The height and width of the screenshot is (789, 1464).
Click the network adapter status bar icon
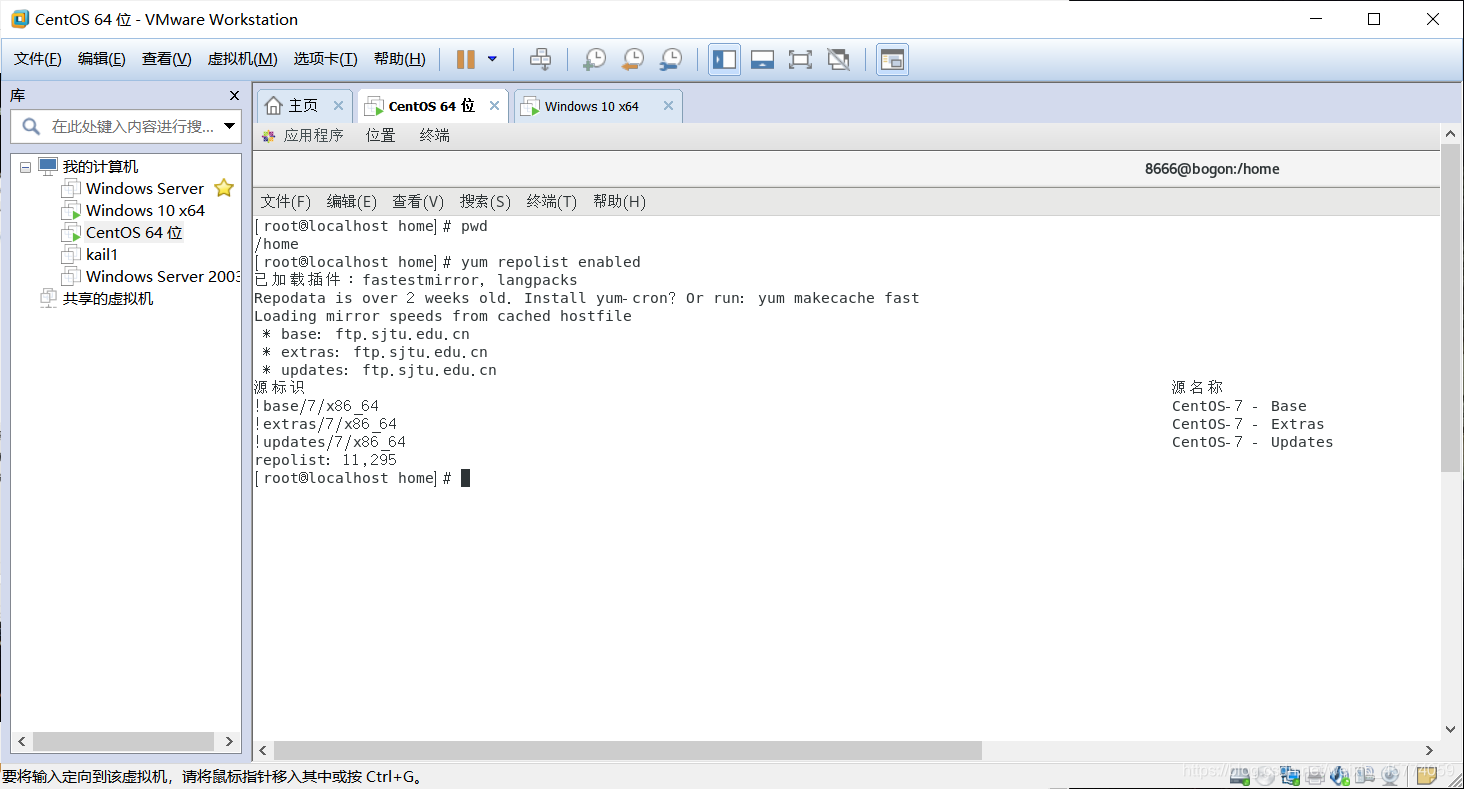pyautogui.click(x=1290, y=775)
